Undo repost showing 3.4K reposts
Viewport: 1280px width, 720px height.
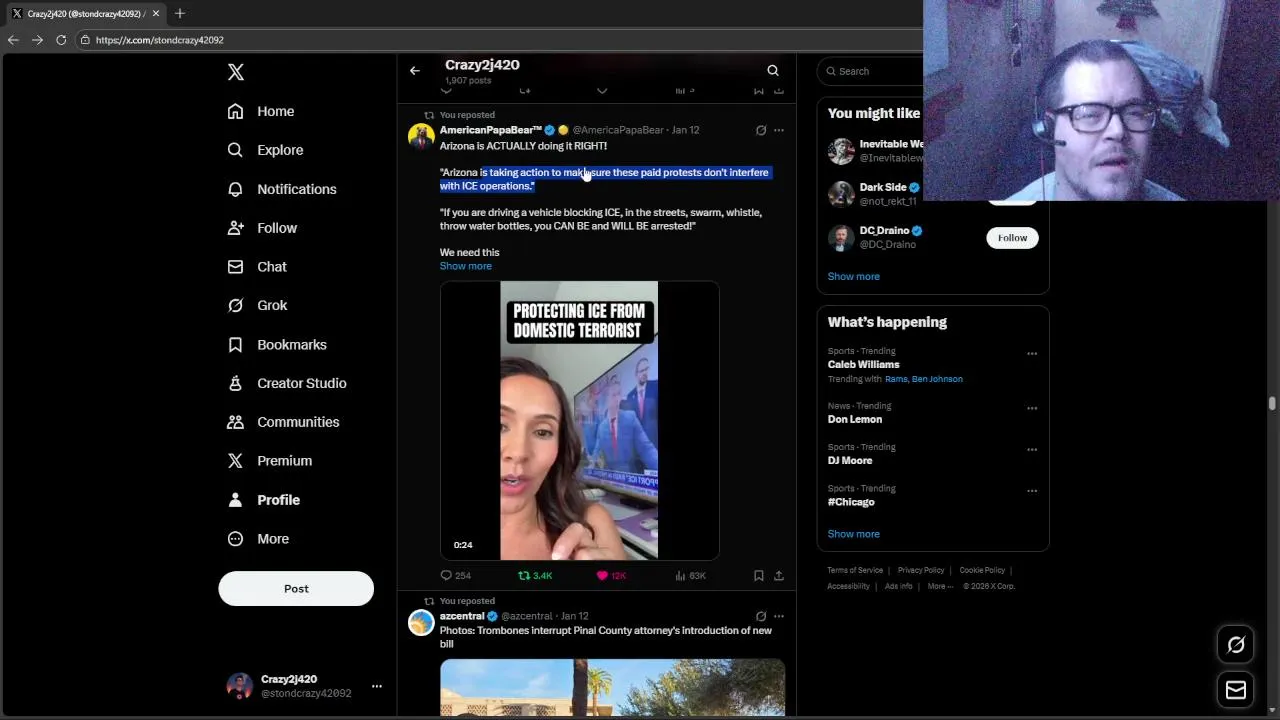(535, 575)
